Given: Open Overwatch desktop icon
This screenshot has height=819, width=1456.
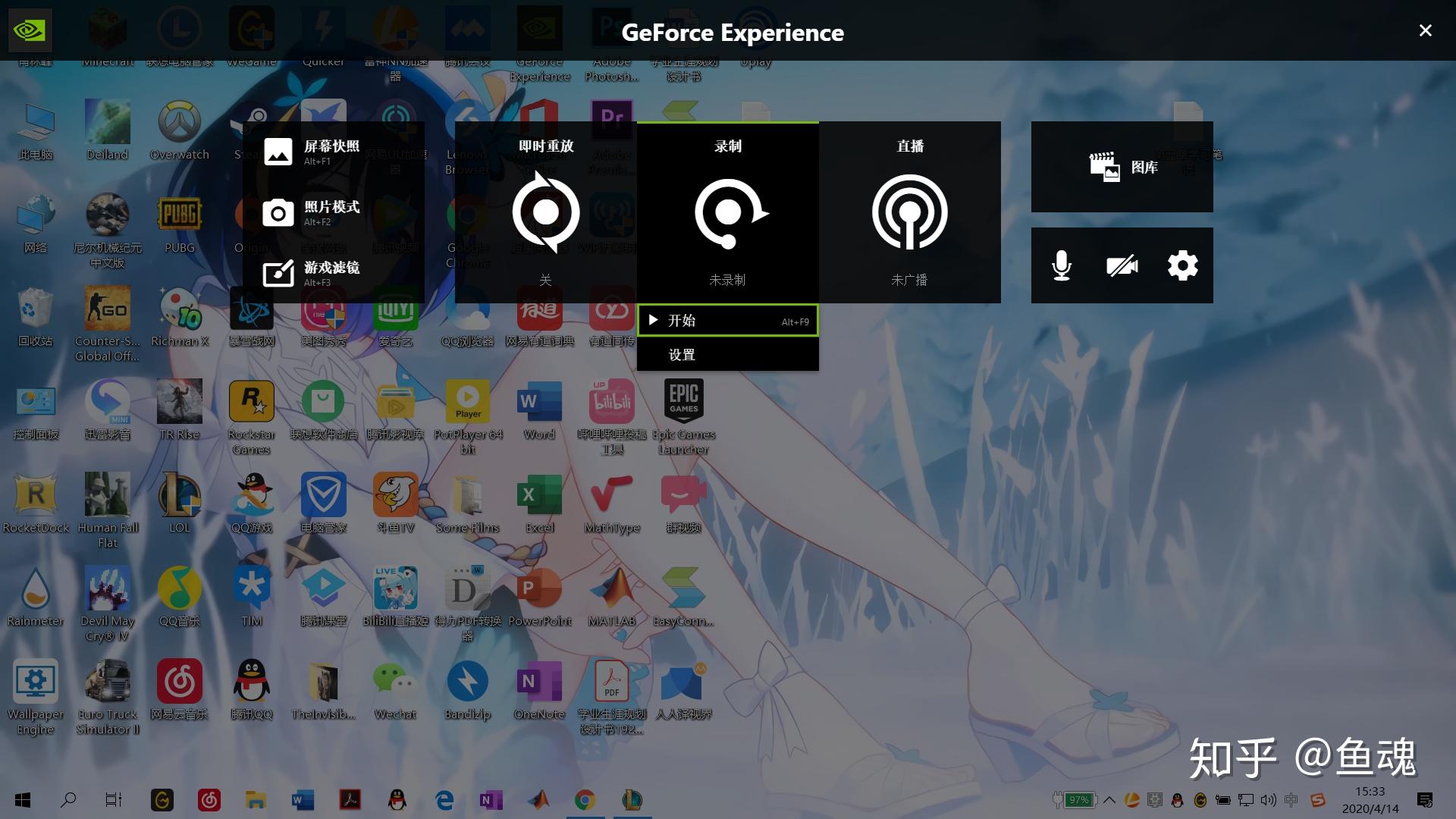Looking at the screenshot, I should pos(180,130).
